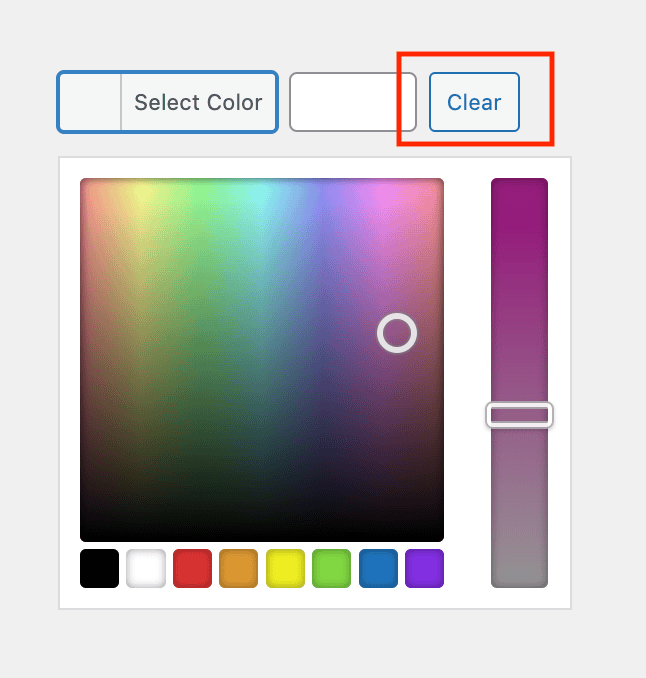
Task: Click the circular picker handle in the gradient
Action: coord(397,333)
